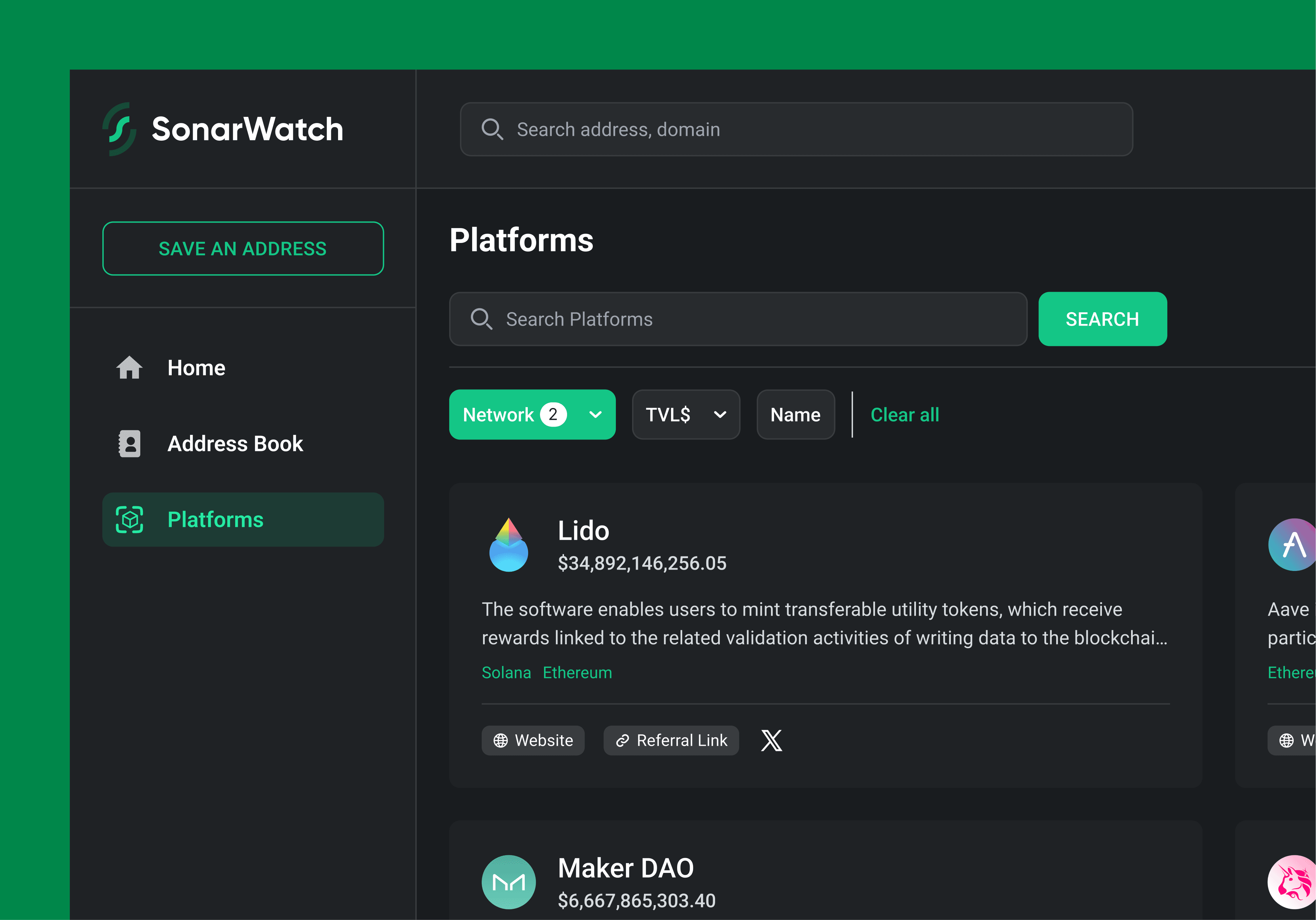Click the Lido platform name

584,531
